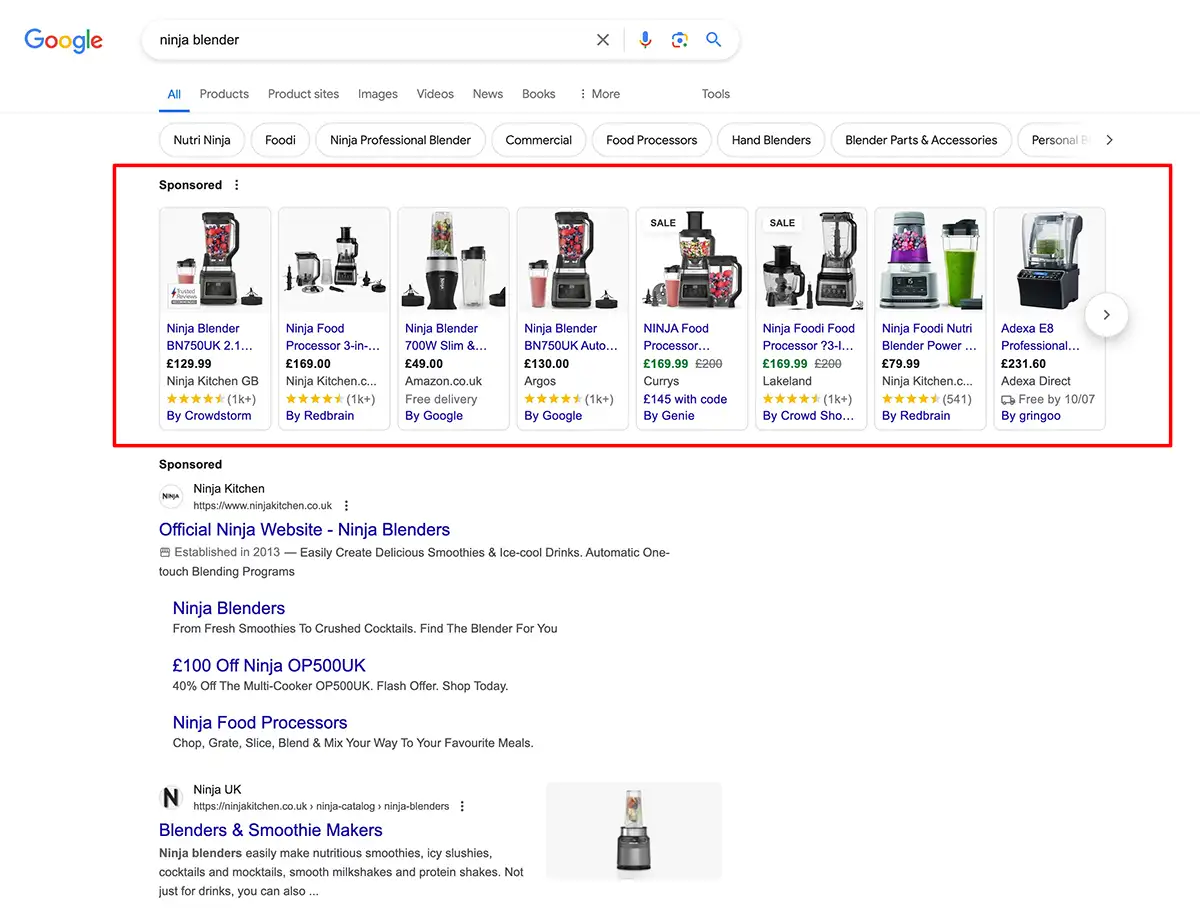Open the Ninja Blenders sitelink
Image resolution: width=1200 pixels, height=912 pixels.
(x=229, y=608)
